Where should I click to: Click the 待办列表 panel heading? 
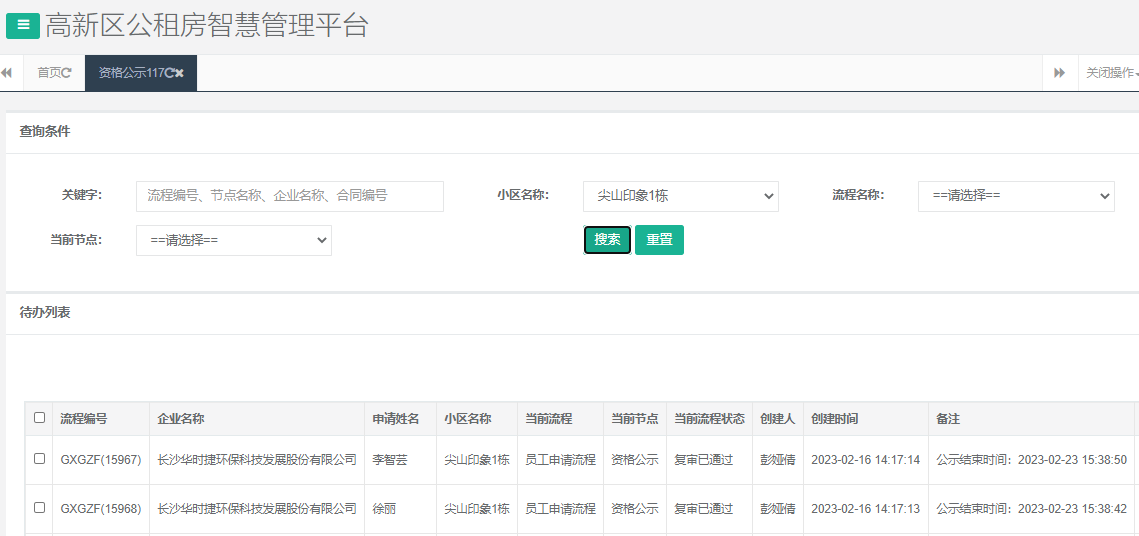pyautogui.click(x=45, y=313)
